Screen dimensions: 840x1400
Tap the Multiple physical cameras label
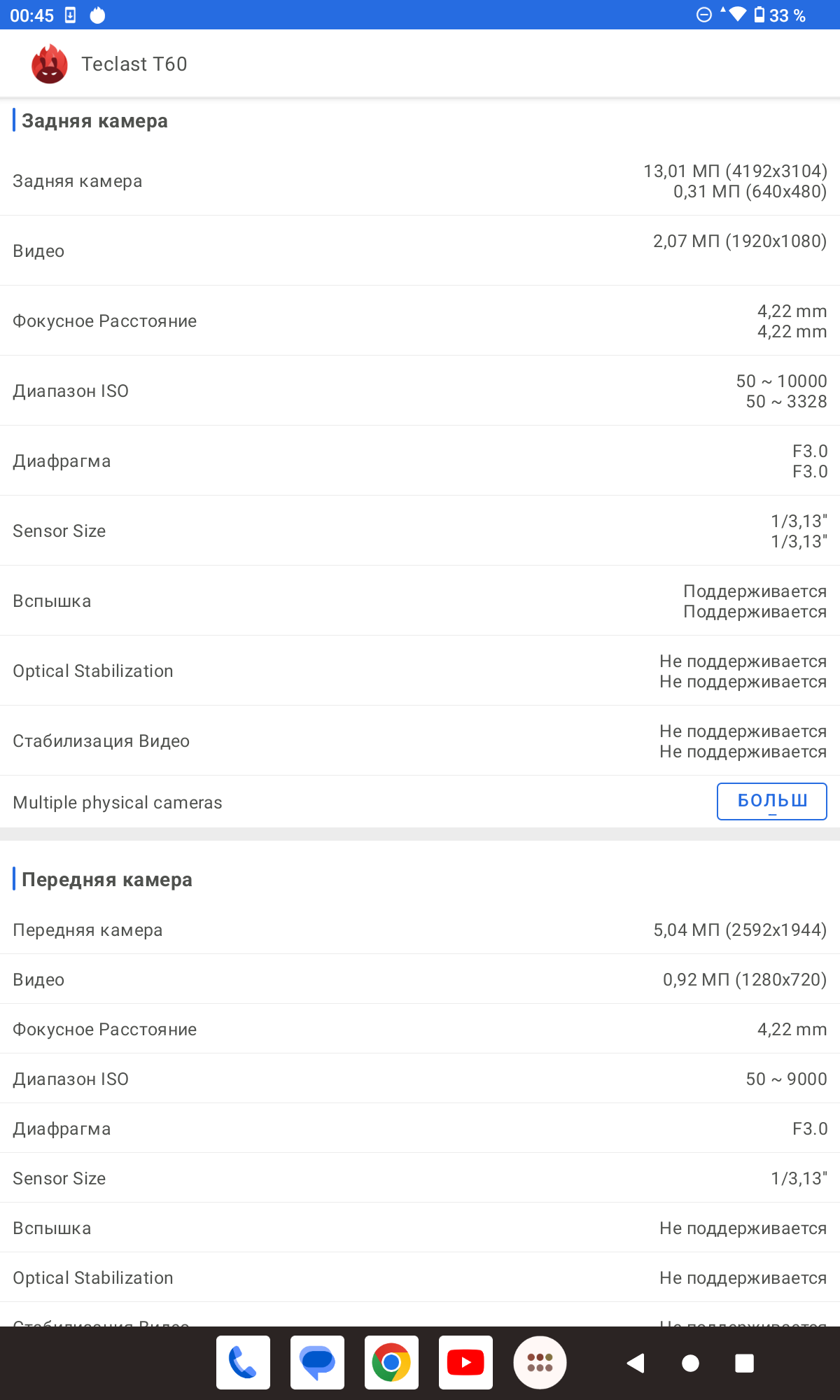point(118,803)
